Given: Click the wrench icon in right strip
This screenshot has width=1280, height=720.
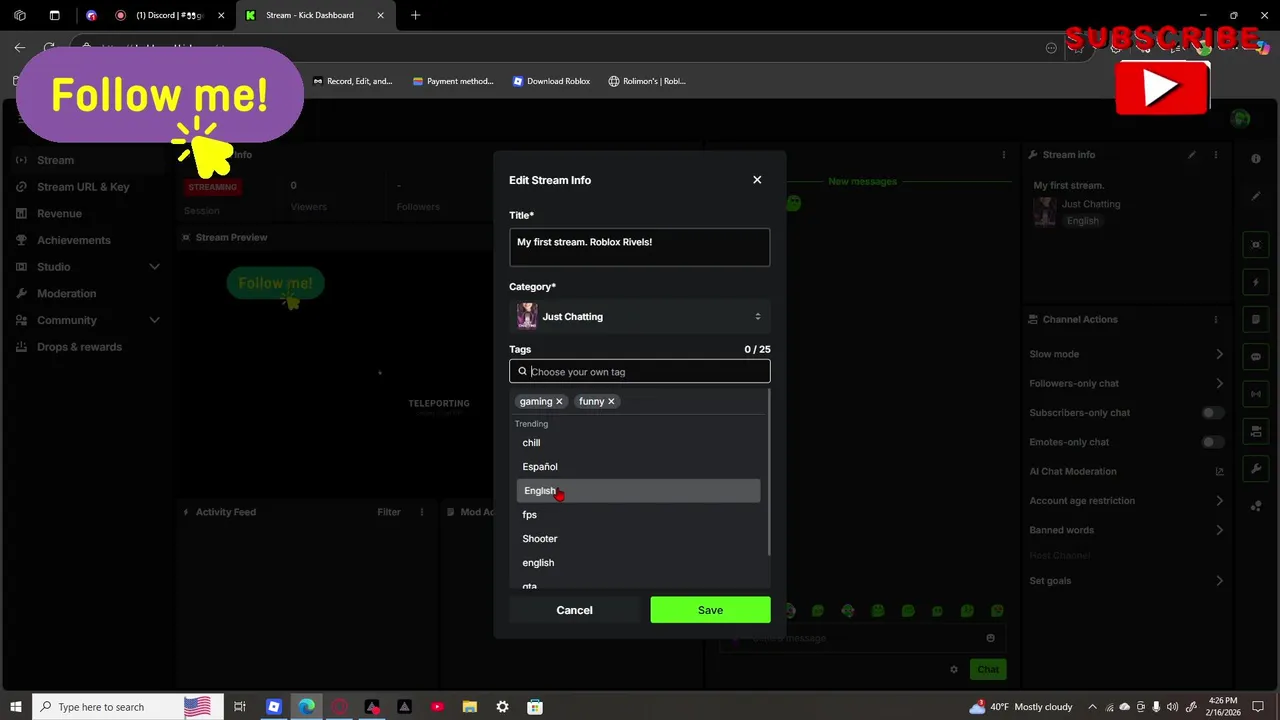Looking at the screenshot, I should [x=1256, y=469].
